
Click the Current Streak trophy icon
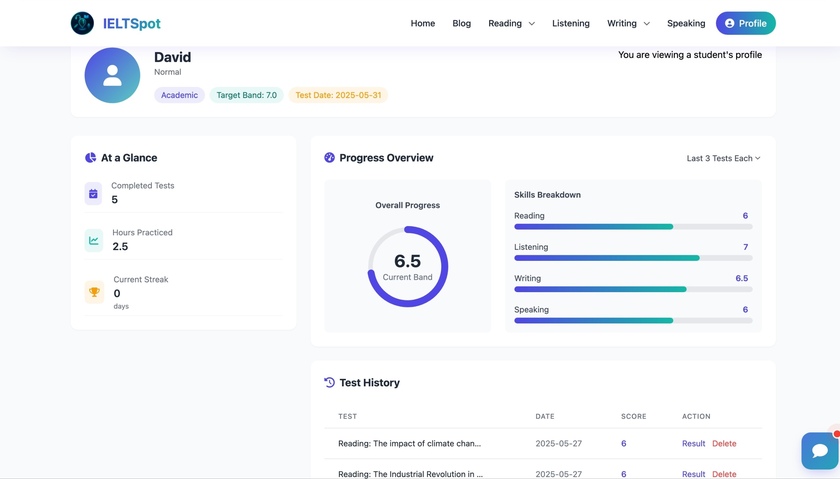[93, 292]
